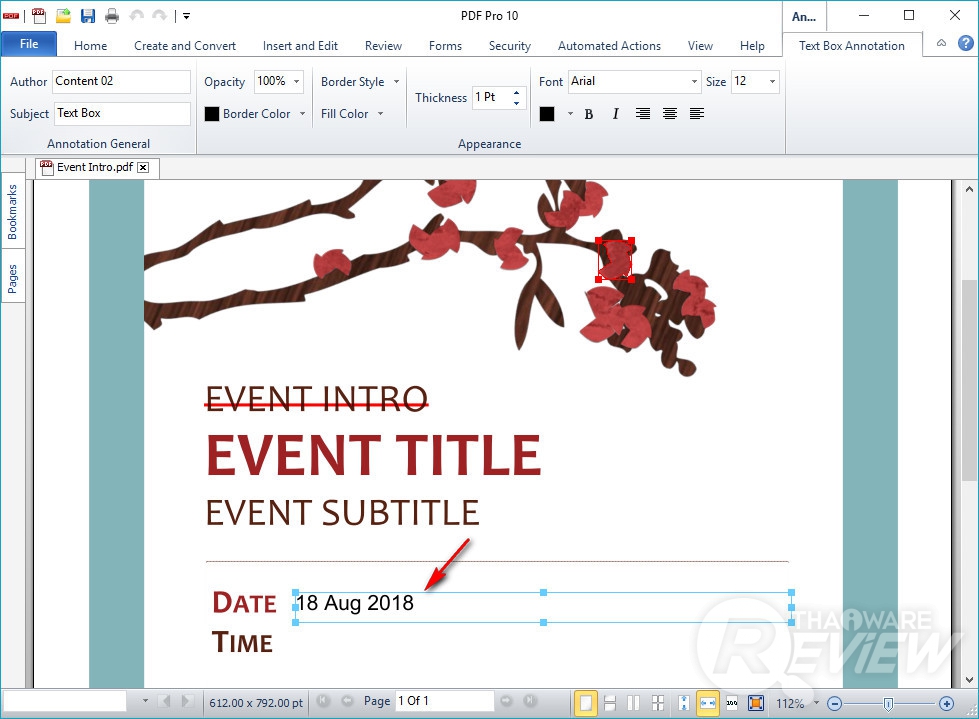Screen dimensions: 979x719
Task: Close the Event Intro.pdf document tab
Action: pyautogui.click(x=143, y=168)
